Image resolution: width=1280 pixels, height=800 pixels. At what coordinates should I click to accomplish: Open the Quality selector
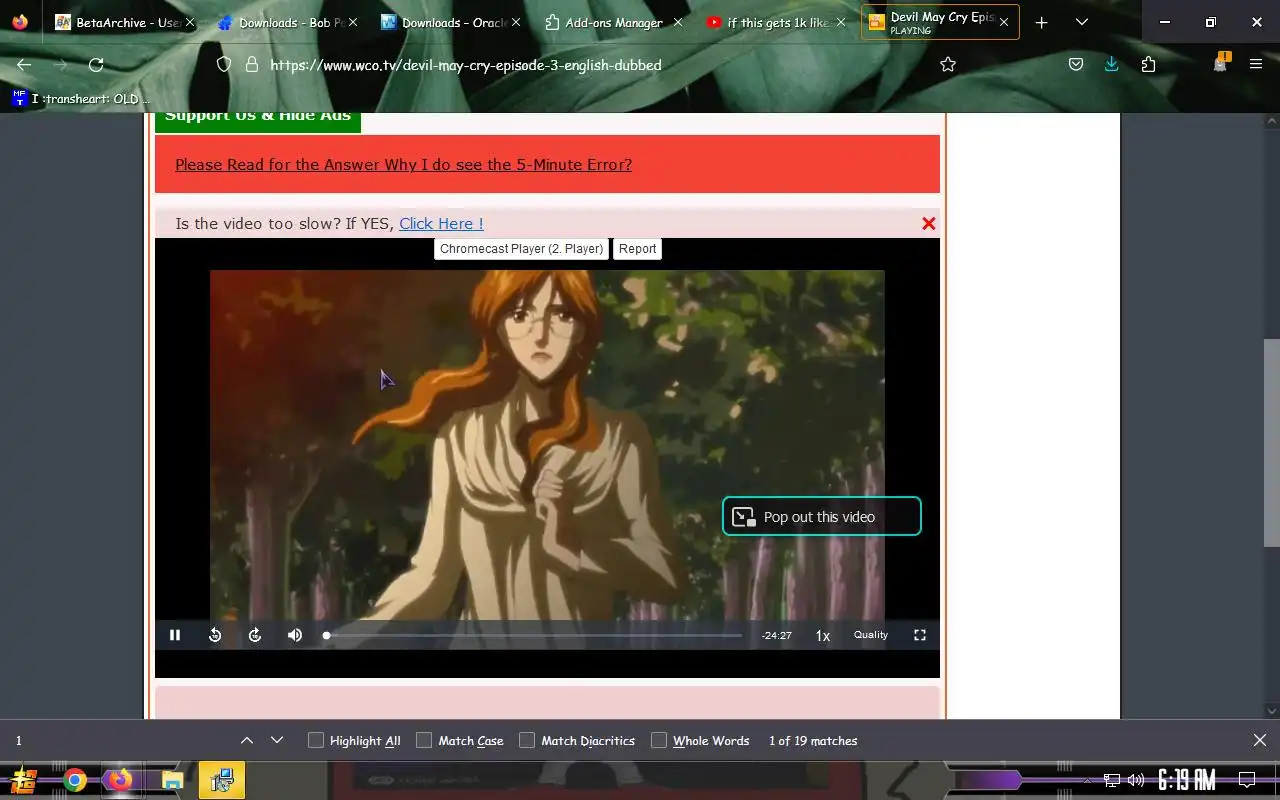point(871,635)
